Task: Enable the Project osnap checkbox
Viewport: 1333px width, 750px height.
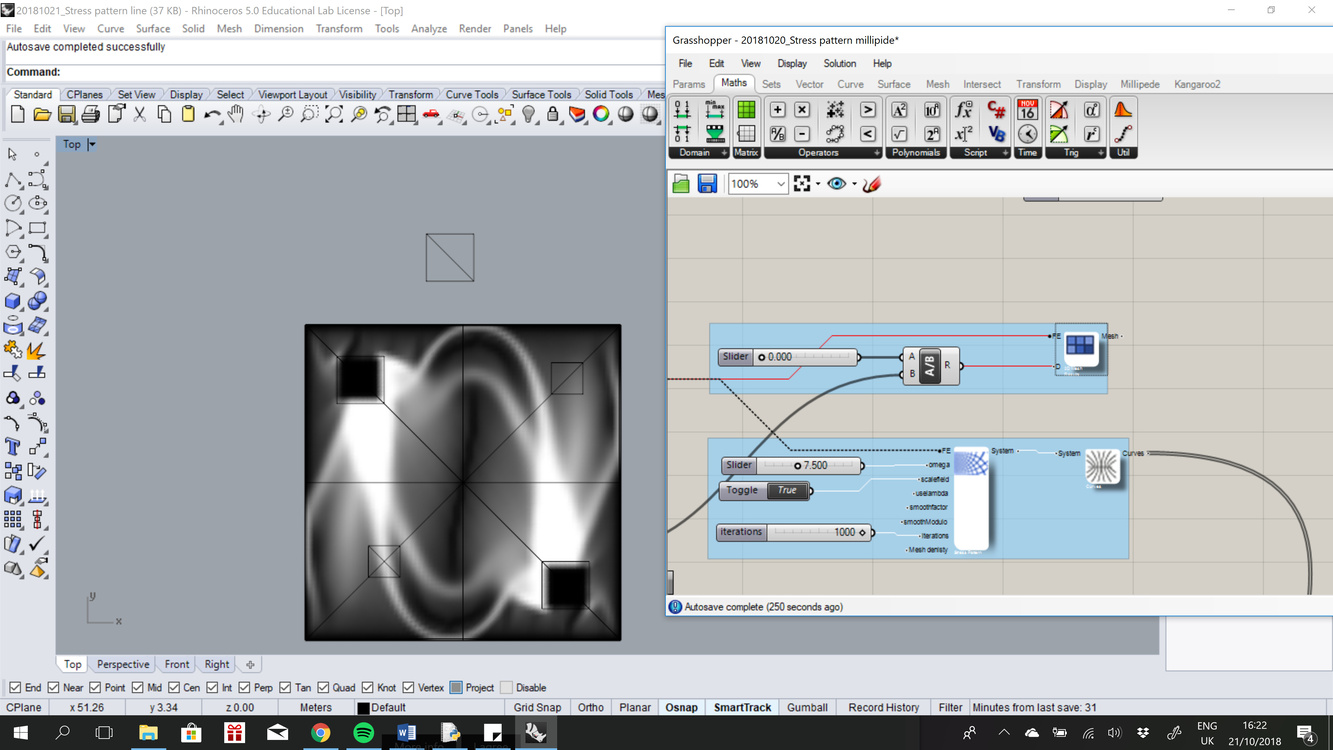Action: [x=456, y=688]
